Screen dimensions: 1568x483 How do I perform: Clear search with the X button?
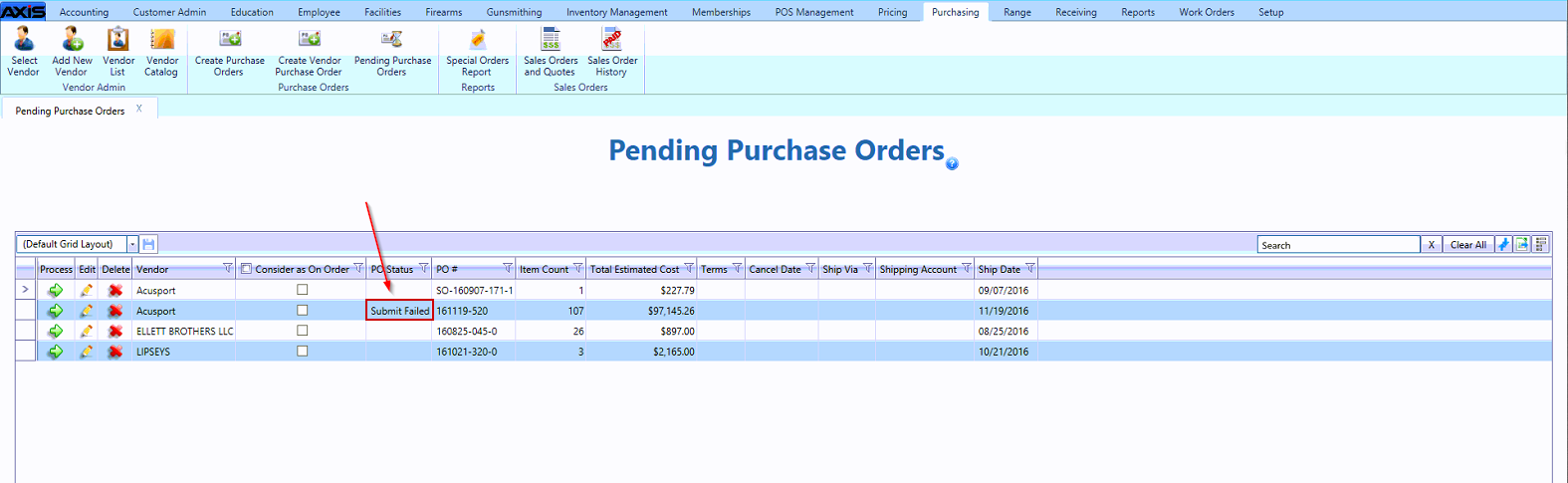tap(1432, 244)
